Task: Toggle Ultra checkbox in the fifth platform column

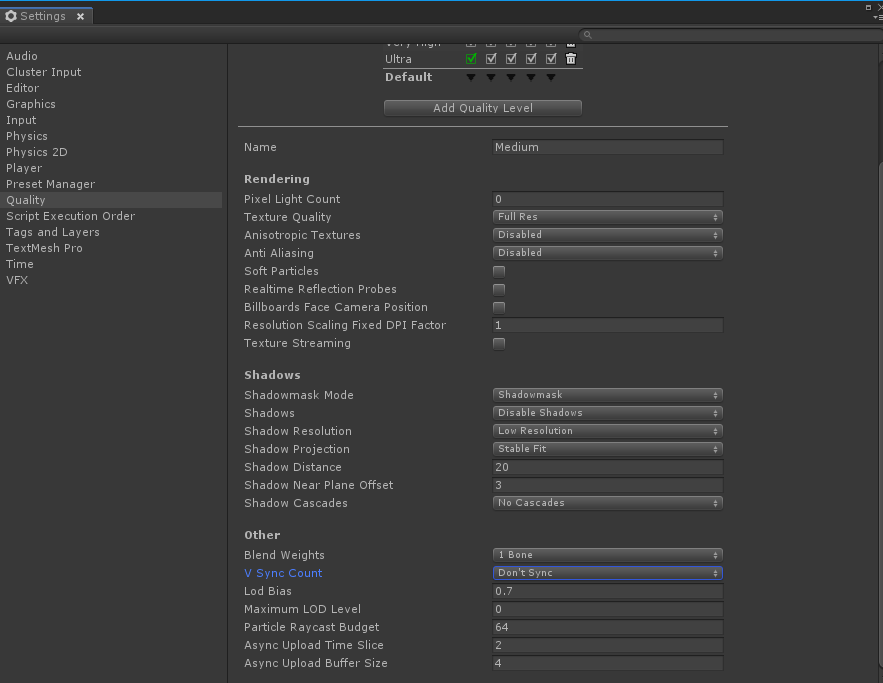Action: pos(551,59)
